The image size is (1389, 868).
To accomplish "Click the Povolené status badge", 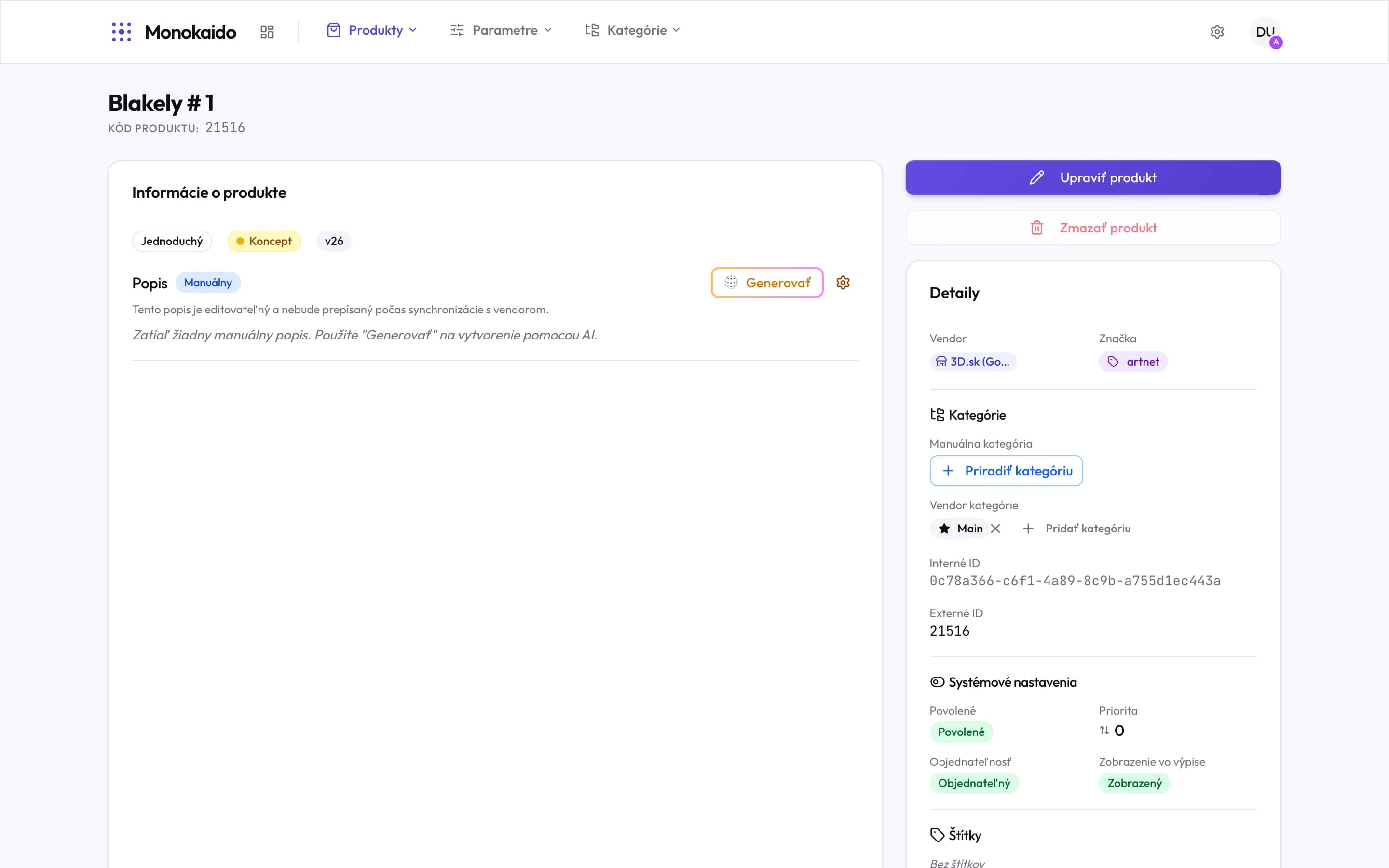I will pos(961,732).
